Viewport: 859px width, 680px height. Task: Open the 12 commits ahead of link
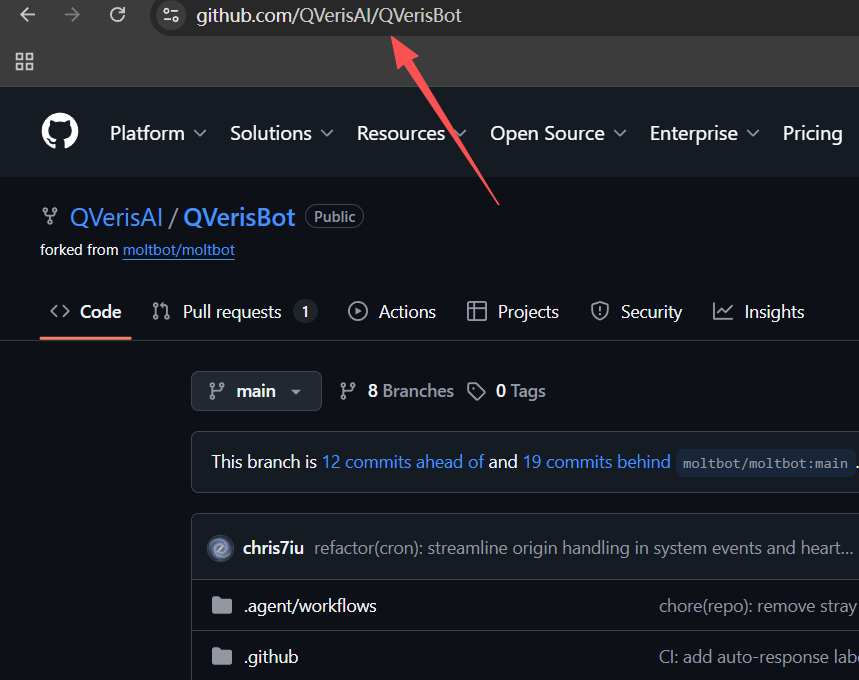click(403, 462)
